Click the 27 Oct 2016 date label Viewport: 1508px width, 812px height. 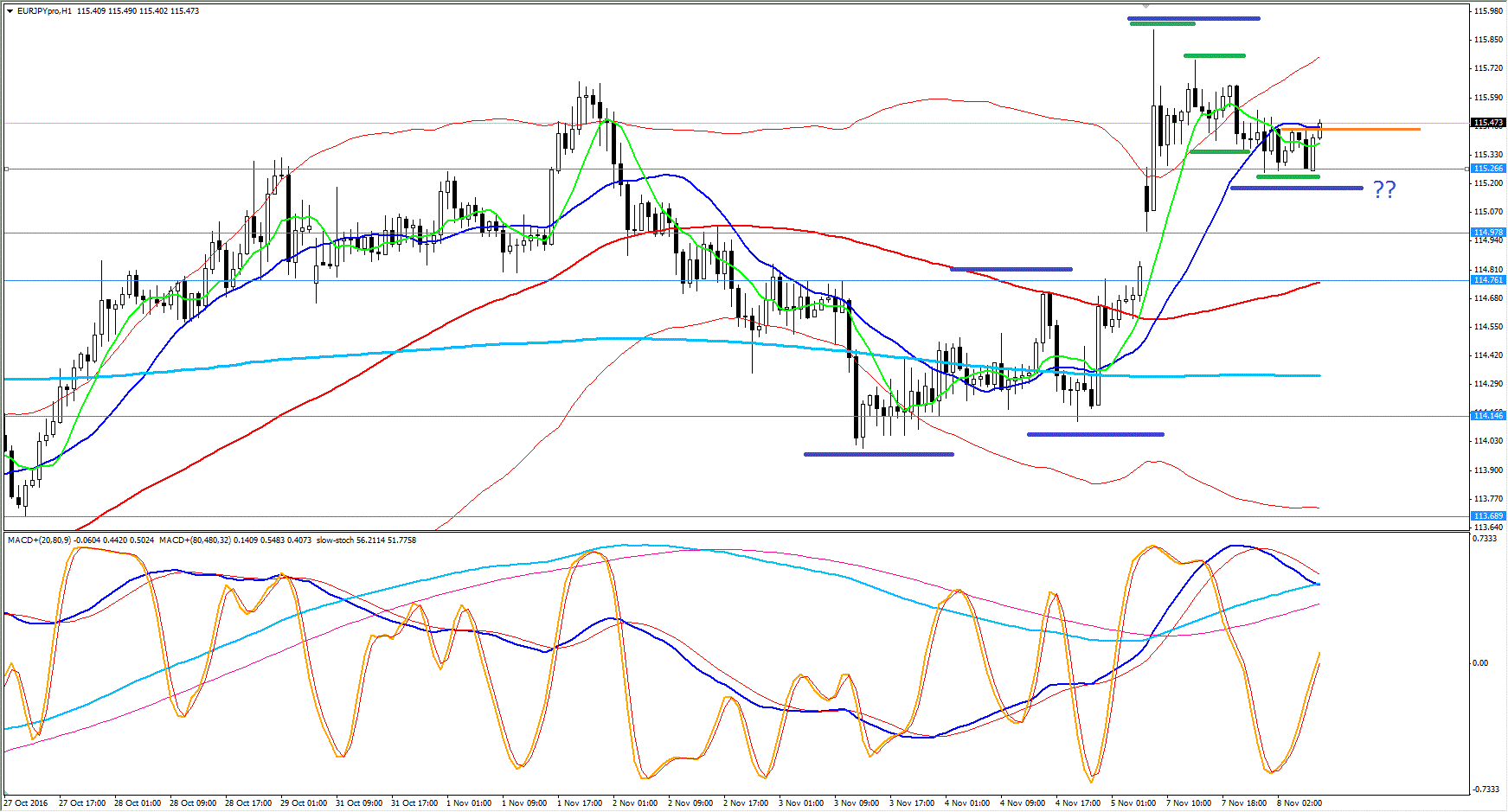[26, 803]
